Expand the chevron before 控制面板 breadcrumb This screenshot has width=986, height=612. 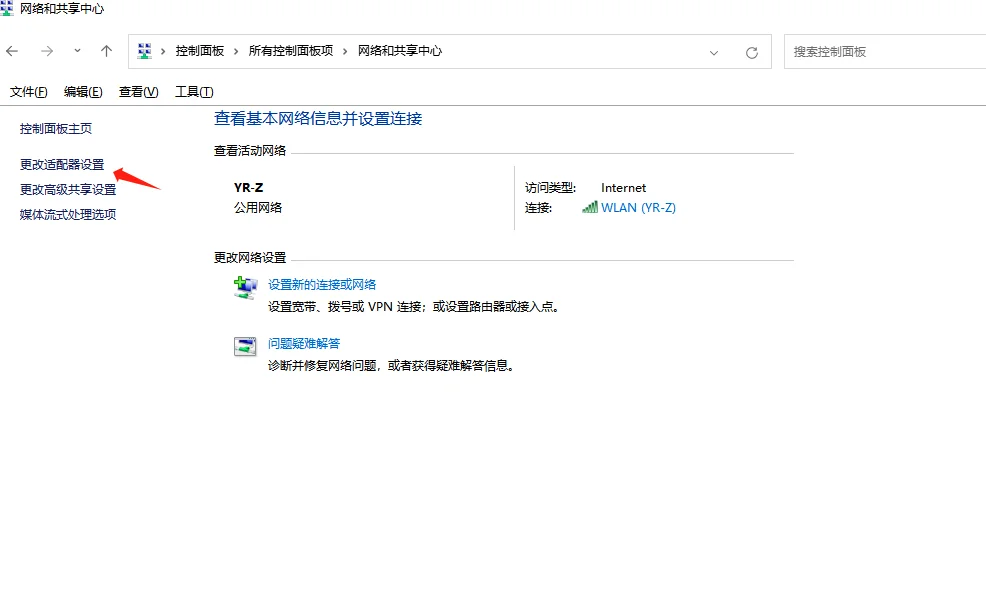[x=163, y=52]
